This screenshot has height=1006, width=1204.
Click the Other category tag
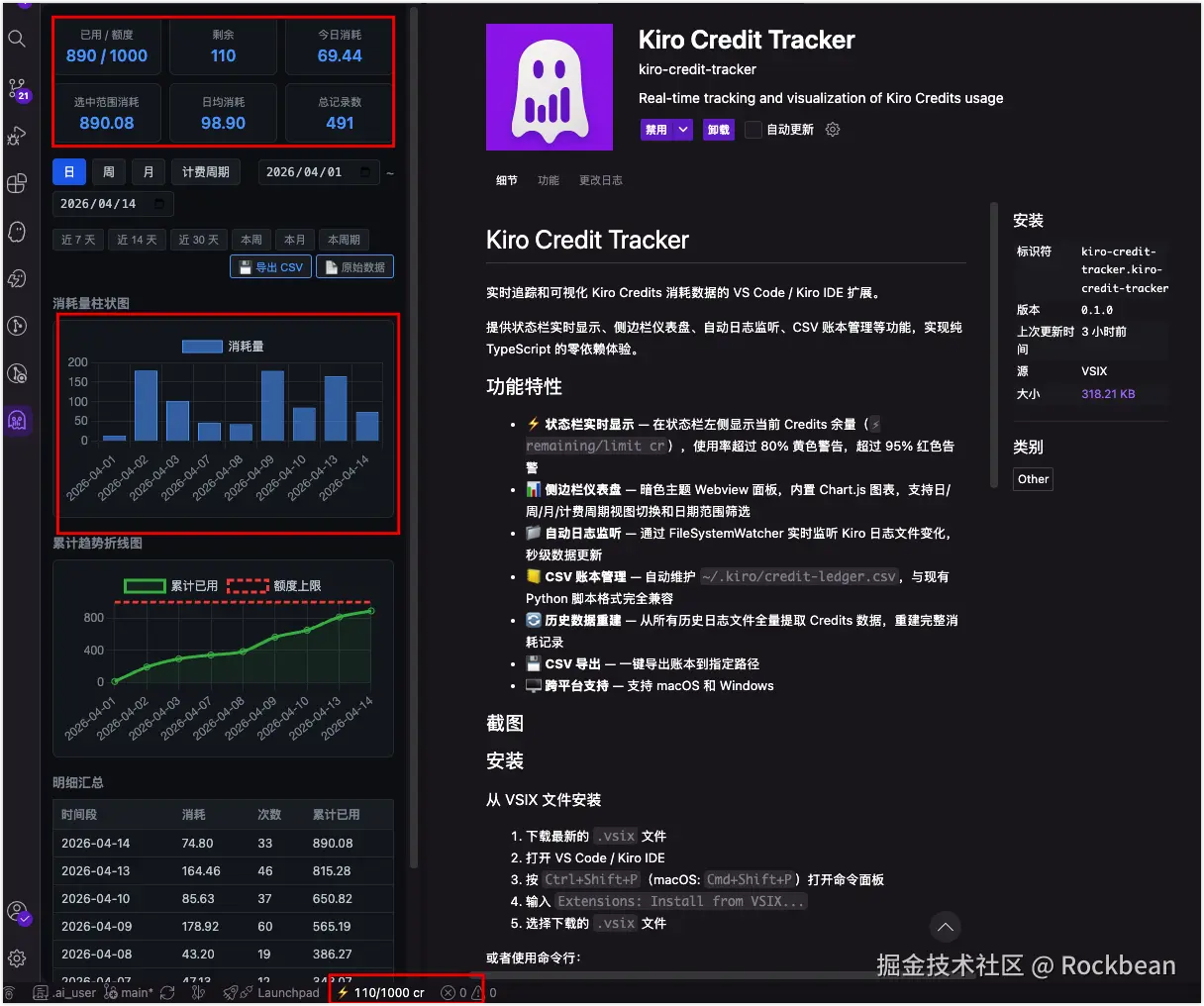(1033, 479)
